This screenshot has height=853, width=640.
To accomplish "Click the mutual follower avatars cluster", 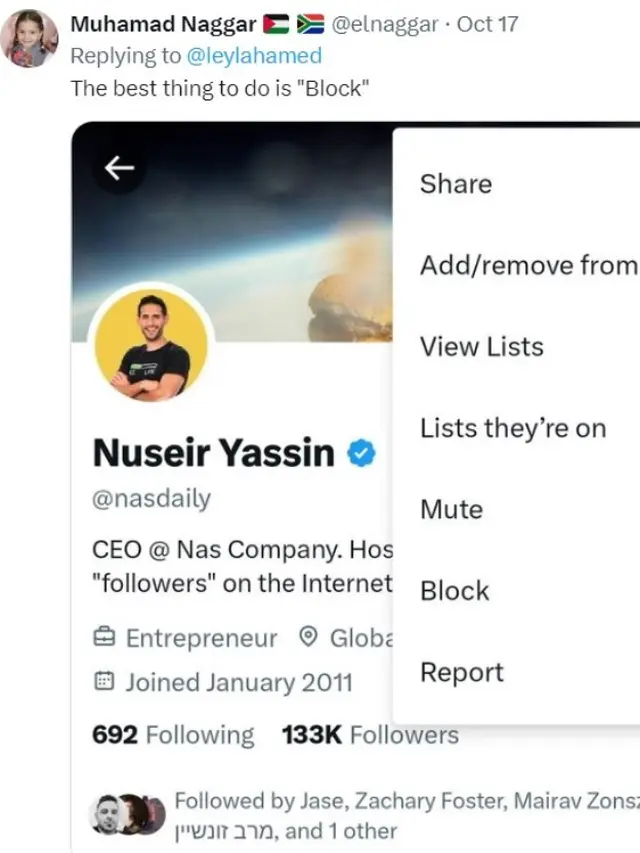I will (128, 814).
